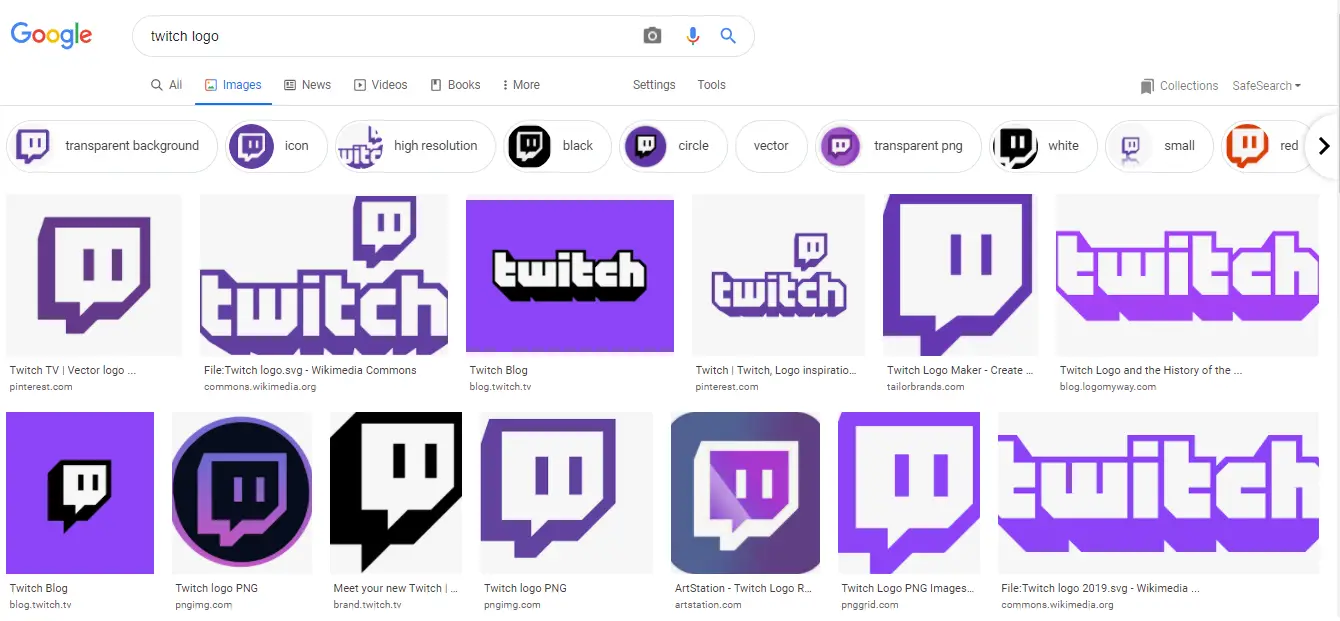
Task: Open black glitch icon on purple thumbnail
Action: (x=80, y=493)
